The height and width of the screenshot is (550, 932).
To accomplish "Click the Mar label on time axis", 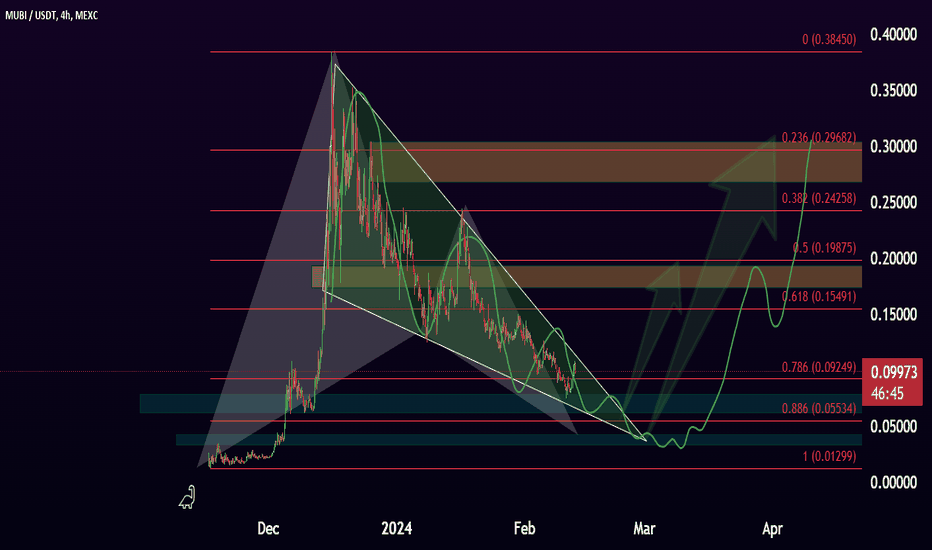I will [x=644, y=528].
